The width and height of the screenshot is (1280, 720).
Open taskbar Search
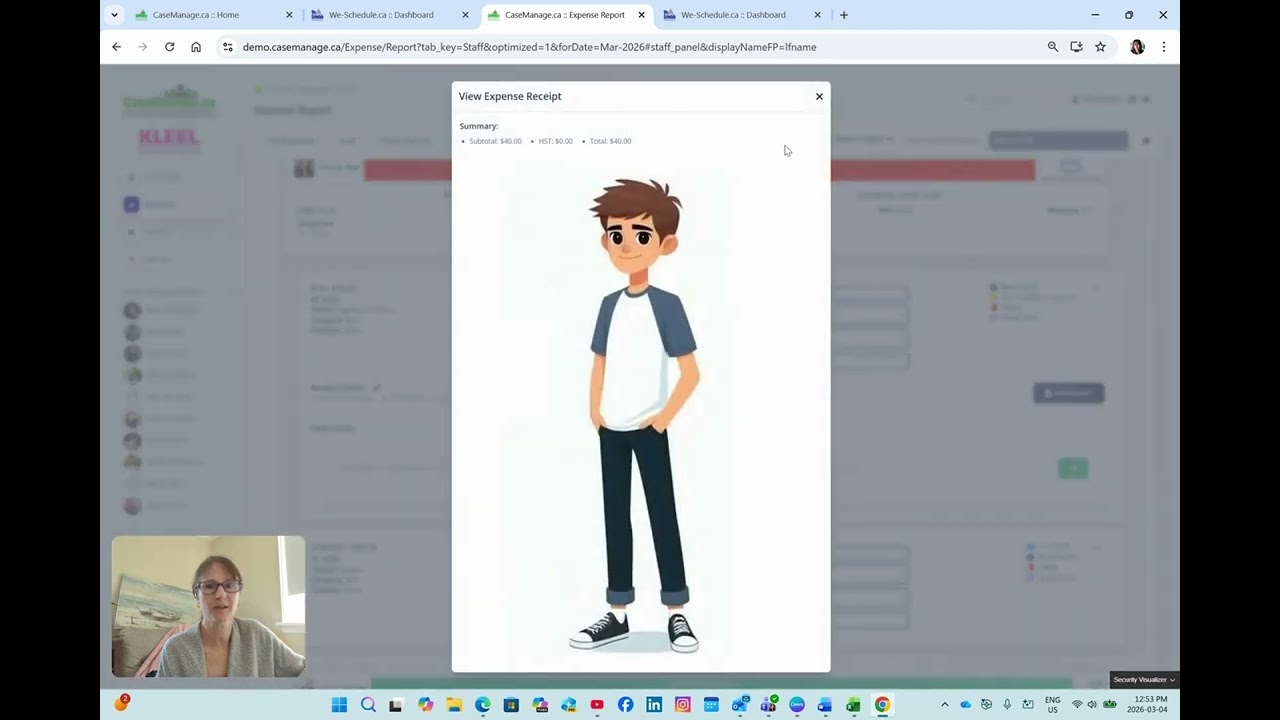coord(368,705)
